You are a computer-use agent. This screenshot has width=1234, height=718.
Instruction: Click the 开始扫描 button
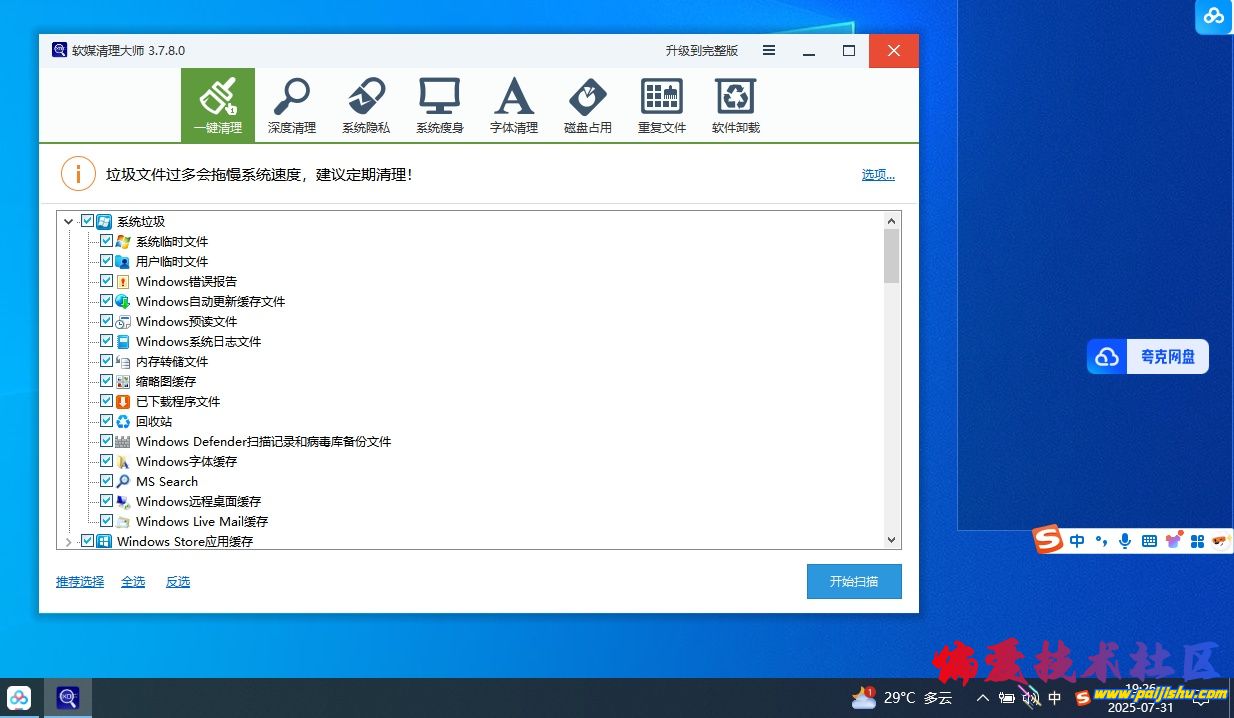(x=854, y=581)
